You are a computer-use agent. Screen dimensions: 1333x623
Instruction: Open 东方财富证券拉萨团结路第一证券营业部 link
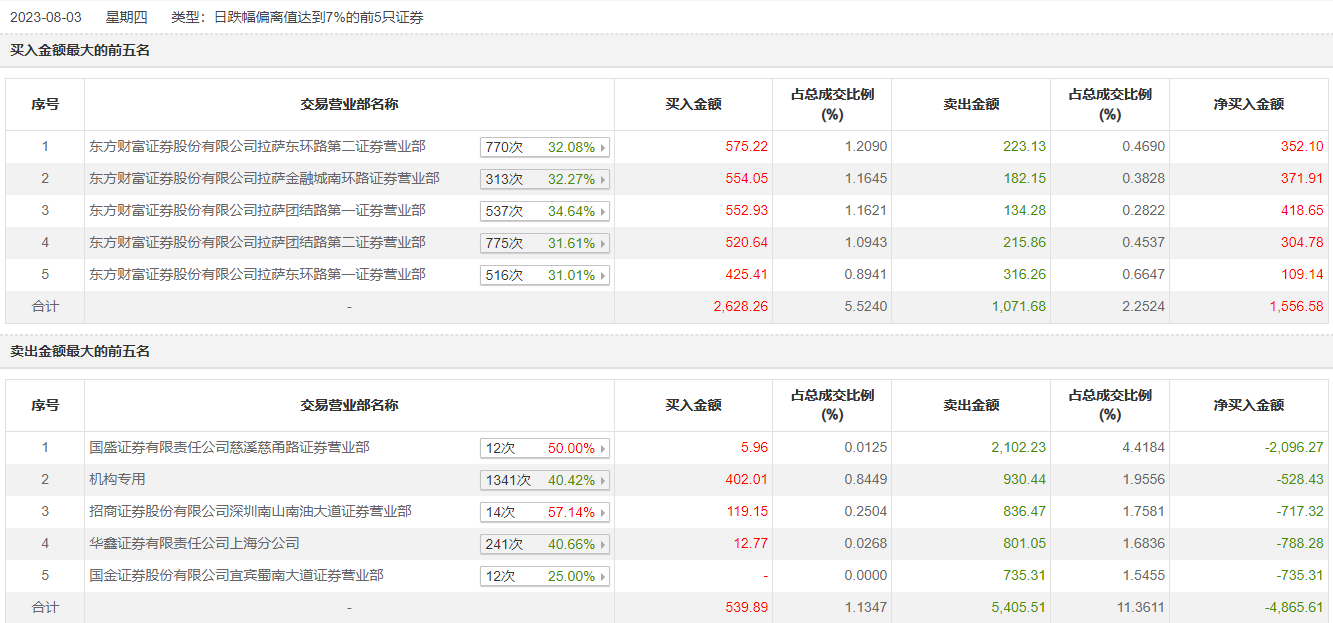coord(257,210)
